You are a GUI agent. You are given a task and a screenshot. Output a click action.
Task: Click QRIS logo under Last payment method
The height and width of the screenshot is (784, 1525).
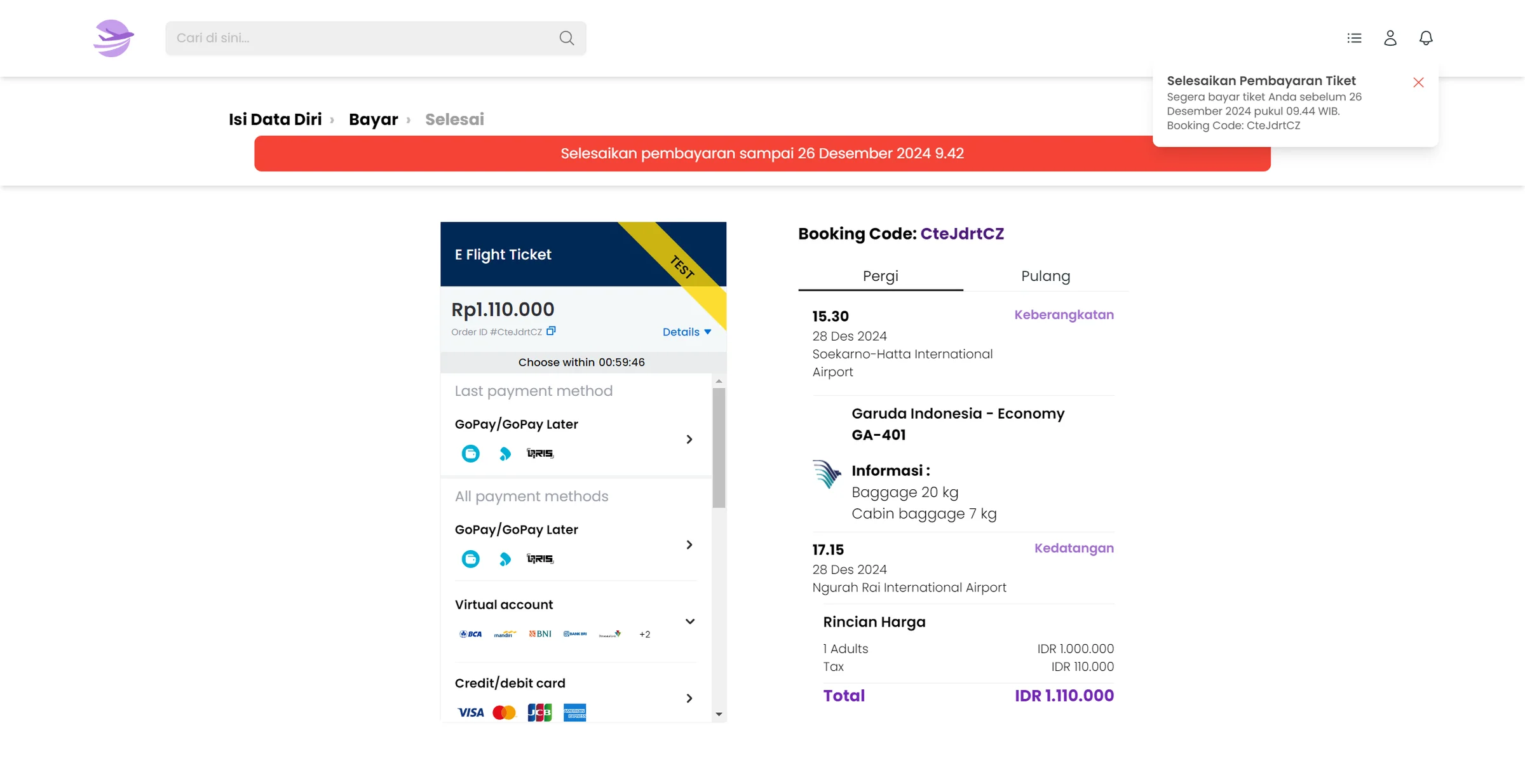coord(540,453)
